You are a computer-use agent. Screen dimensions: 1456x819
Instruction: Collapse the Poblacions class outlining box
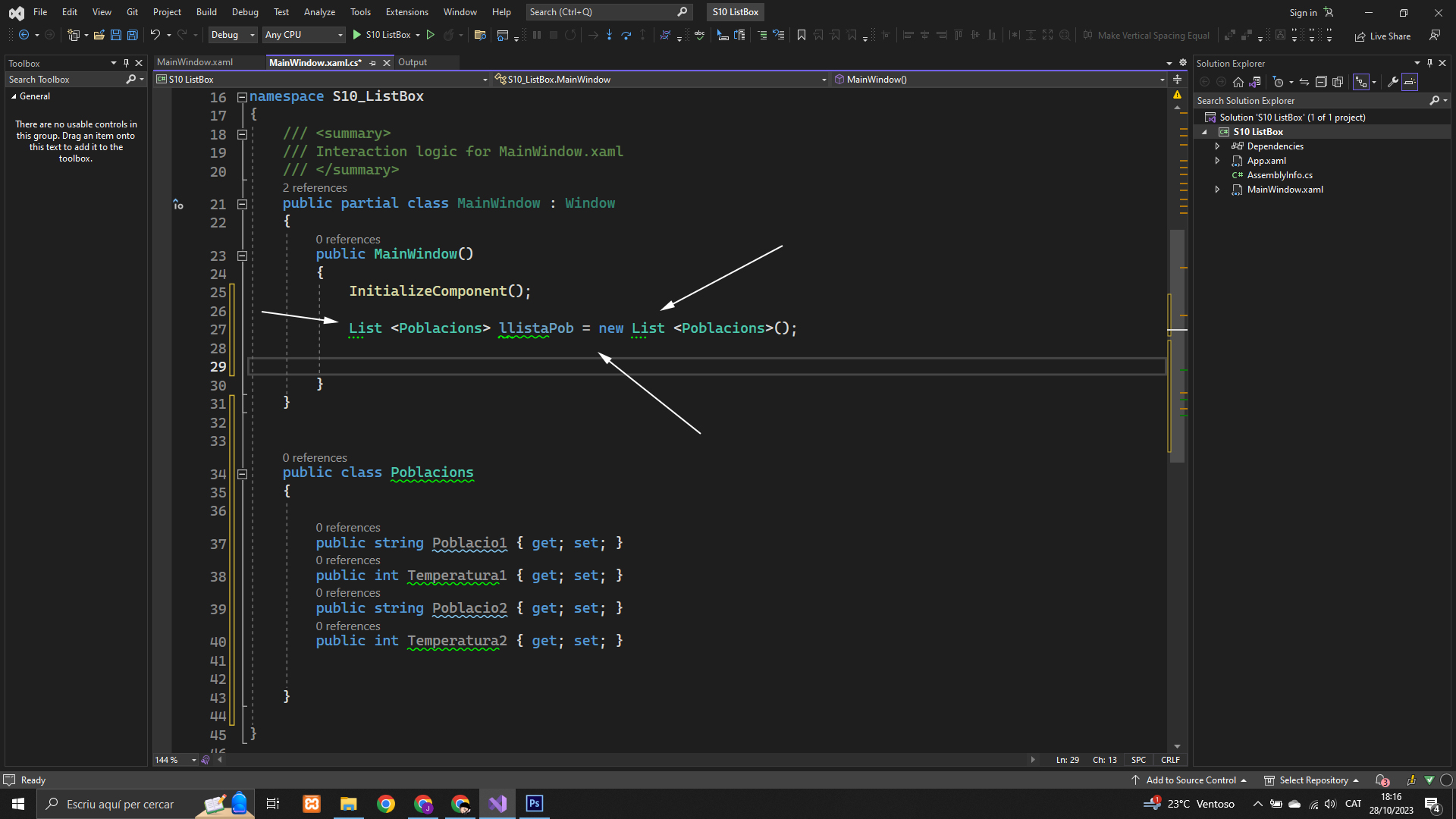[x=242, y=474]
